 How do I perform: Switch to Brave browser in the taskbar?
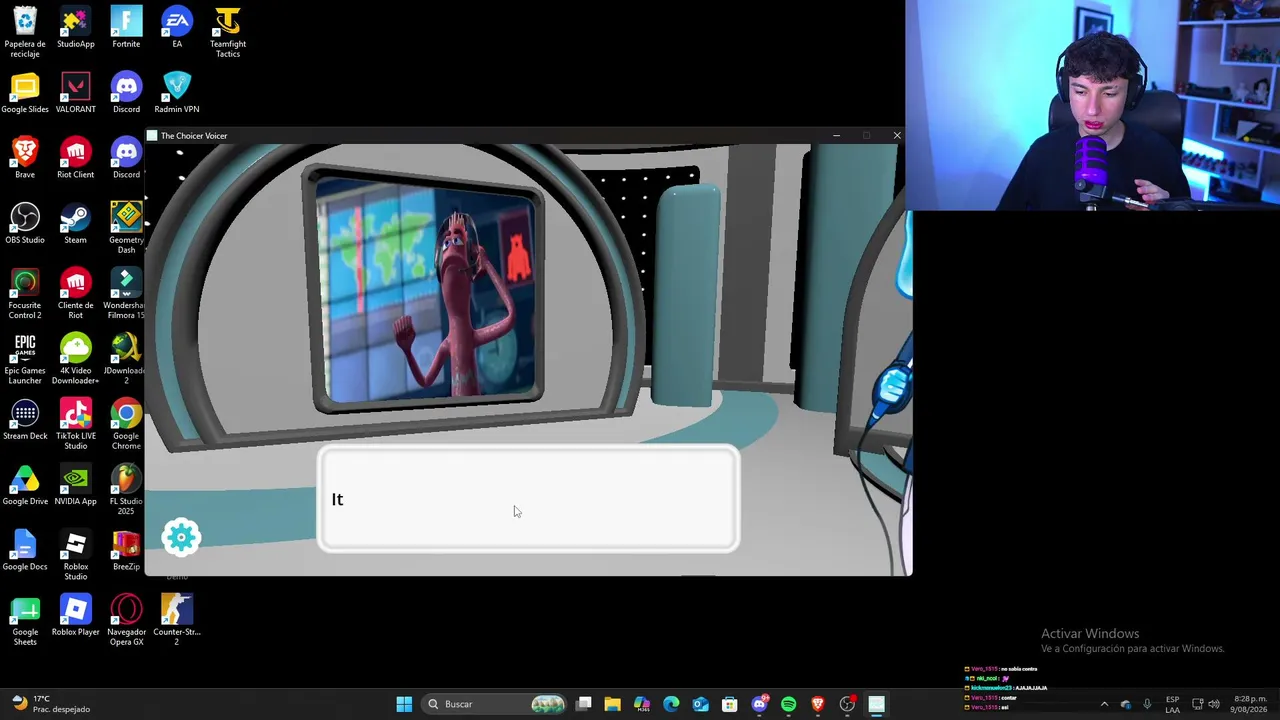[x=818, y=704]
